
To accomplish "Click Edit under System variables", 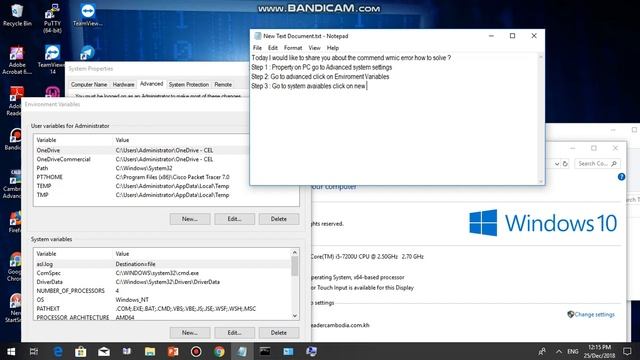I will pyautogui.click(x=234, y=333).
